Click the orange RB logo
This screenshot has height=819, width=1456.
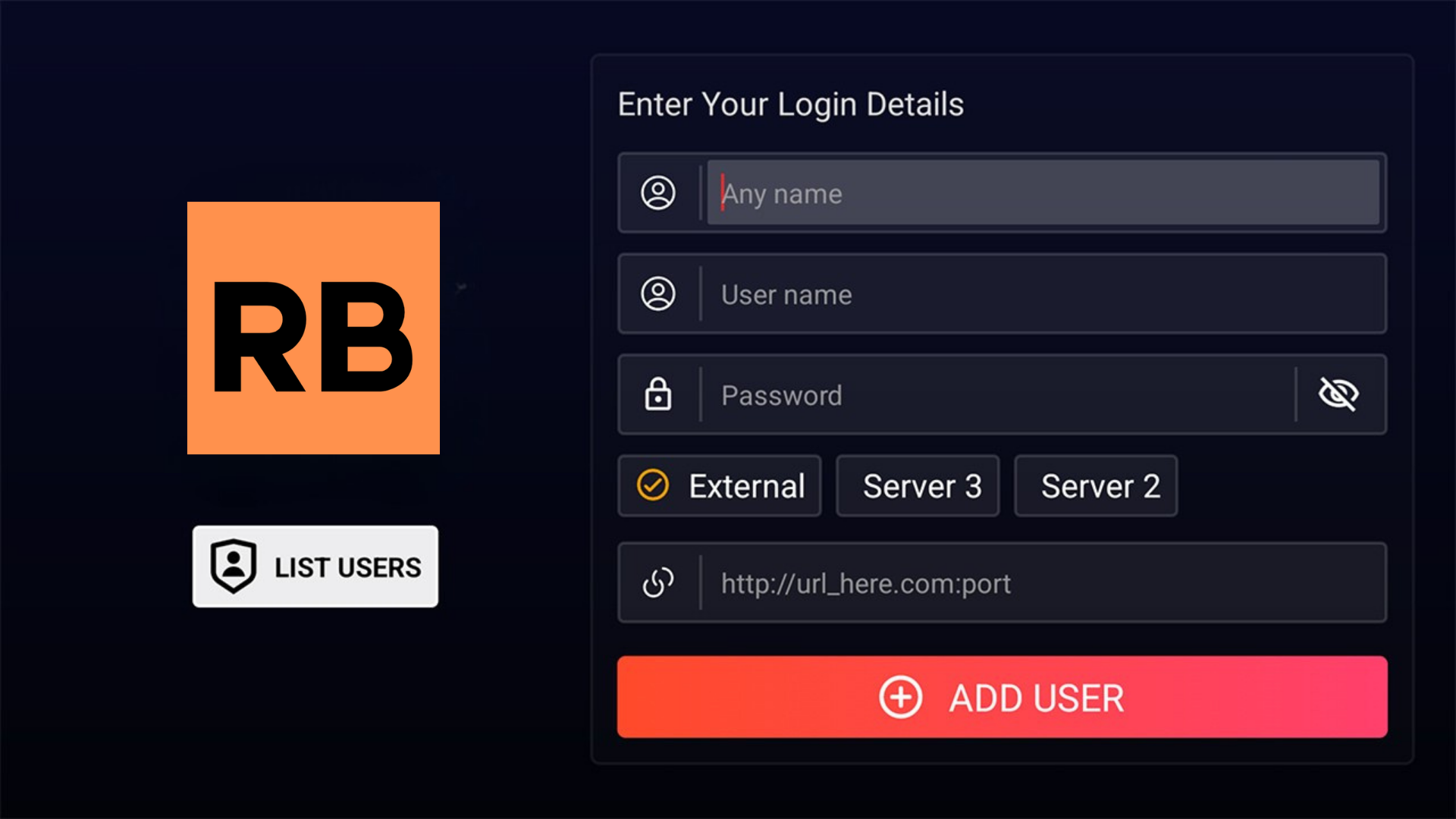(313, 328)
